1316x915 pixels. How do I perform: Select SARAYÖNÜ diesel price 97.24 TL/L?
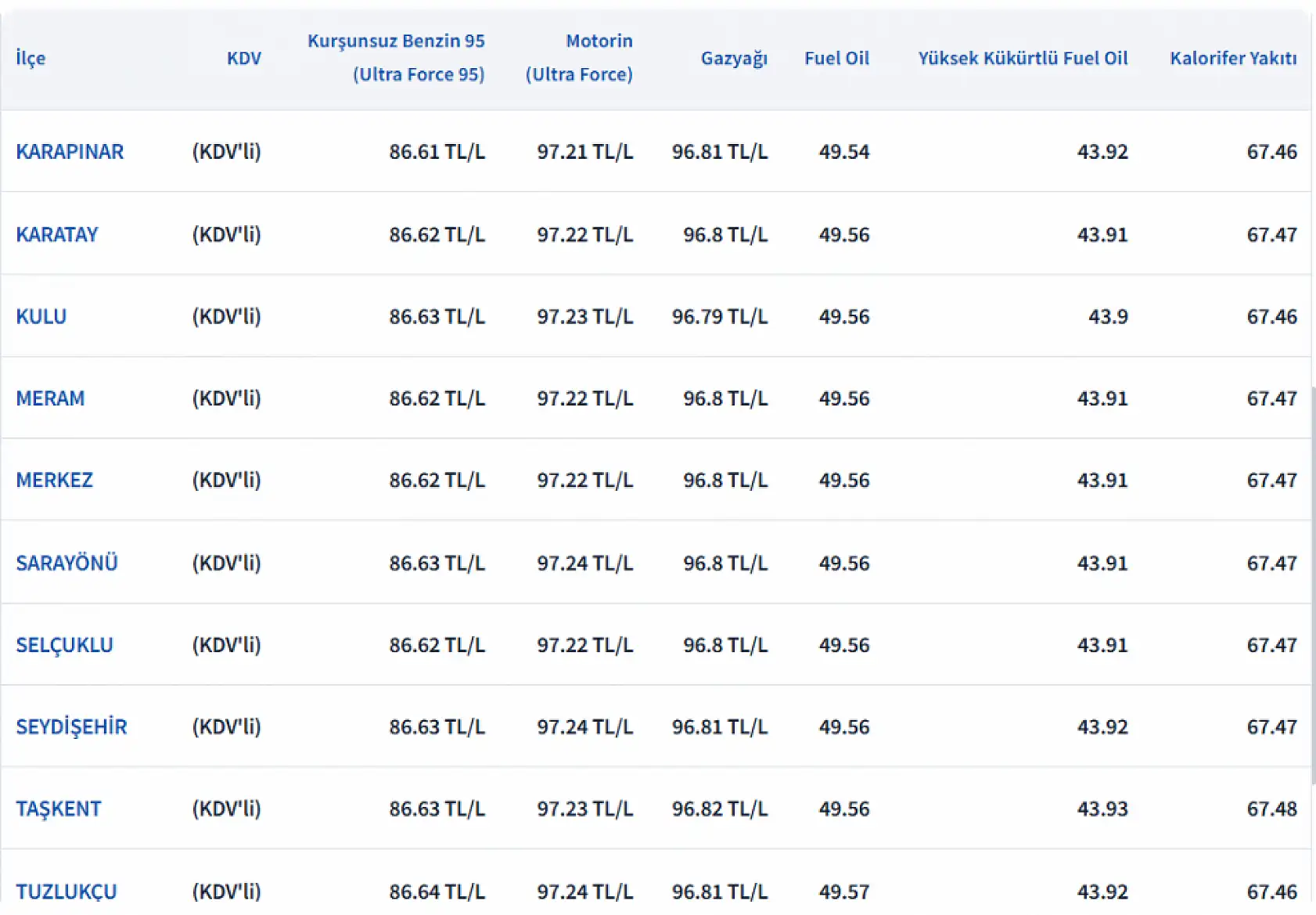pos(584,564)
